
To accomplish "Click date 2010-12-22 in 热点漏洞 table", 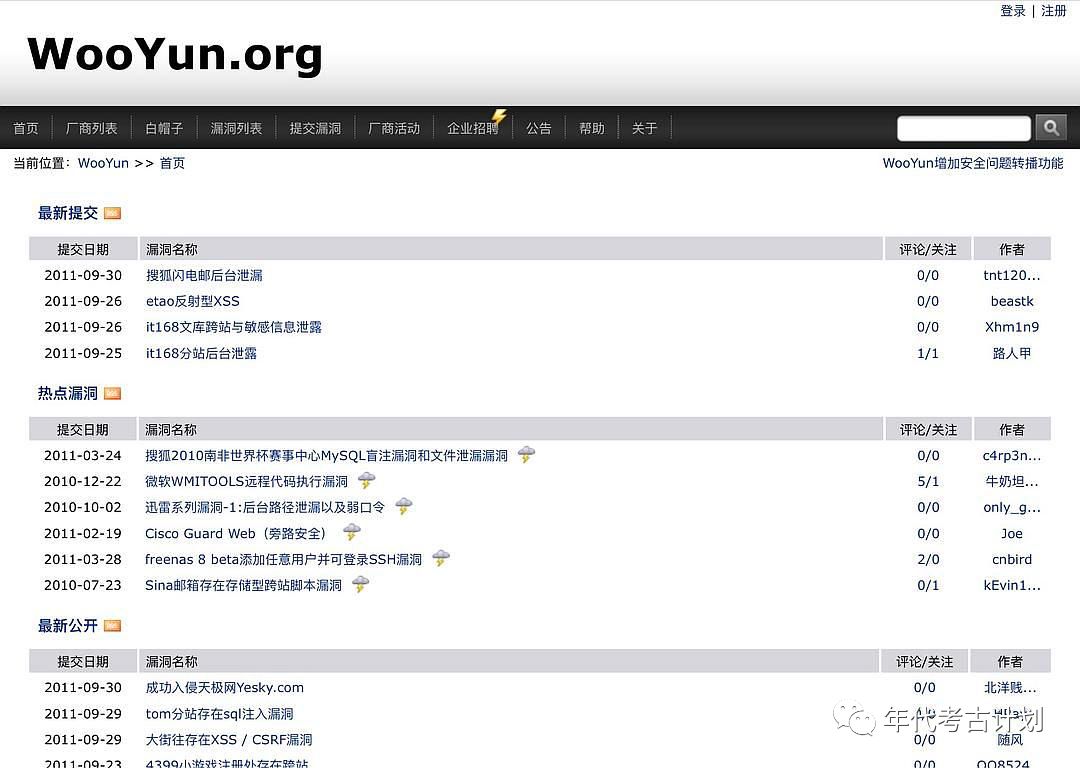I will click(83, 481).
